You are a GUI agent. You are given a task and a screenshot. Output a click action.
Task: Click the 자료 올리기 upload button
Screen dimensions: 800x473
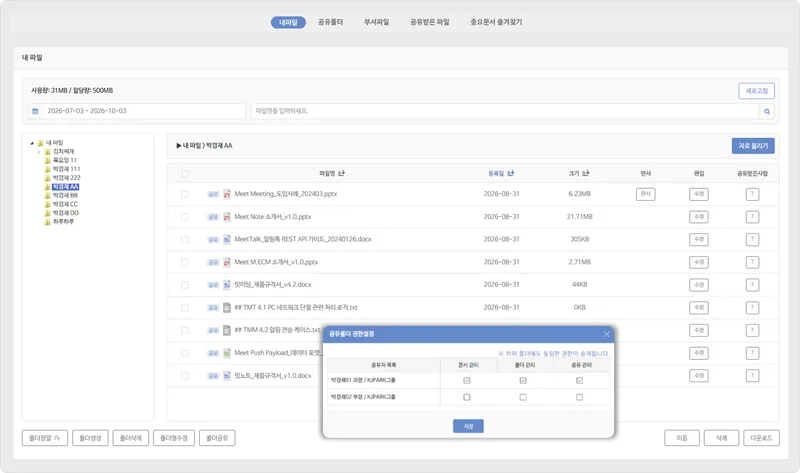[x=753, y=146]
